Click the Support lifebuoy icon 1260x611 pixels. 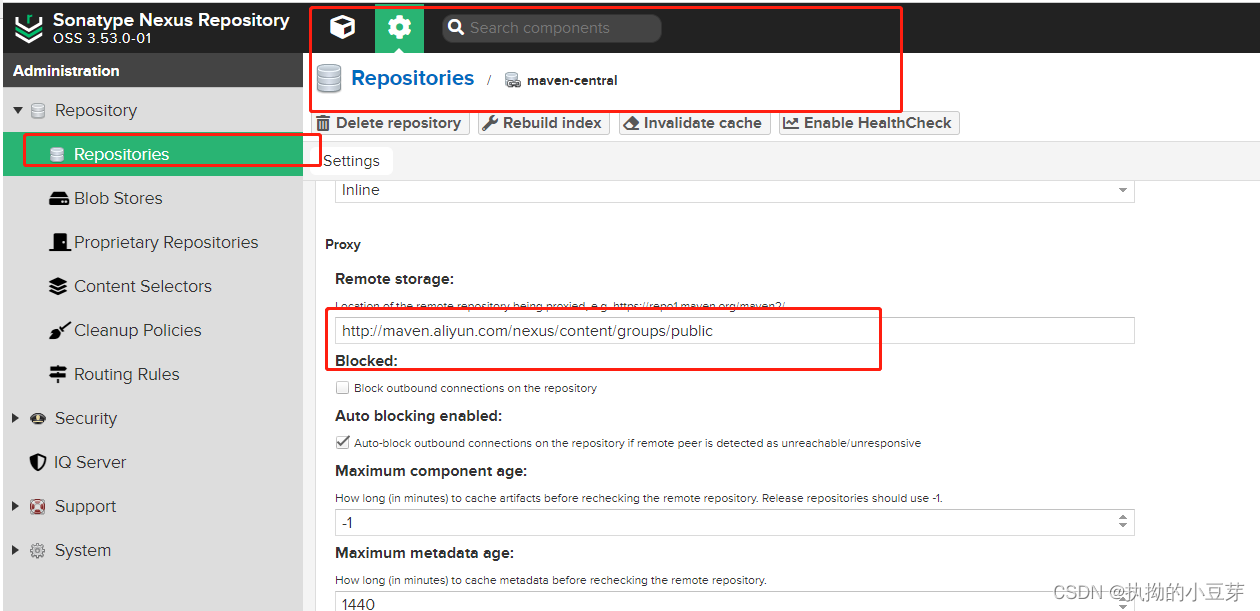(38, 506)
